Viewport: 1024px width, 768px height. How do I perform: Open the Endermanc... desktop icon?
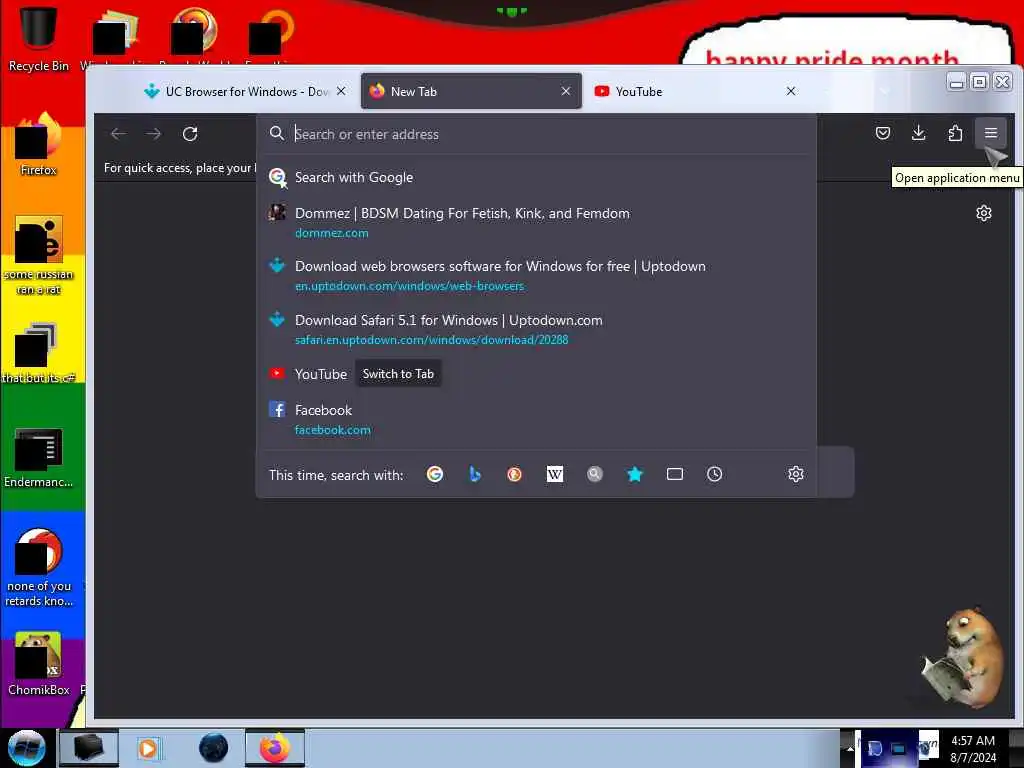(x=39, y=457)
